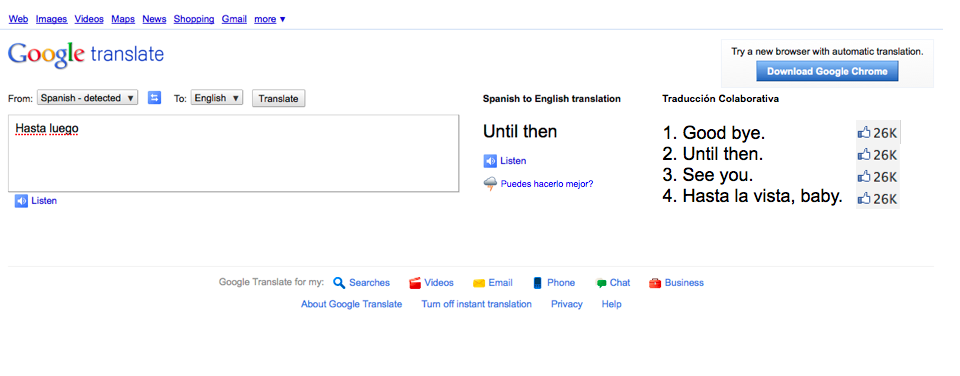Screen dimensions: 960x376
Task: Click the Spanish to English translation heading
Action: pos(552,99)
